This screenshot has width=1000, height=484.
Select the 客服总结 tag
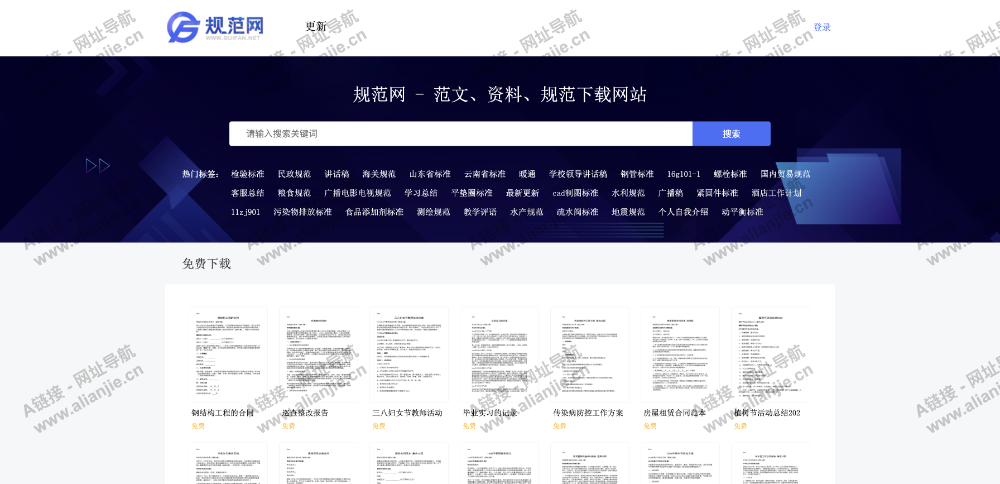coord(247,193)
